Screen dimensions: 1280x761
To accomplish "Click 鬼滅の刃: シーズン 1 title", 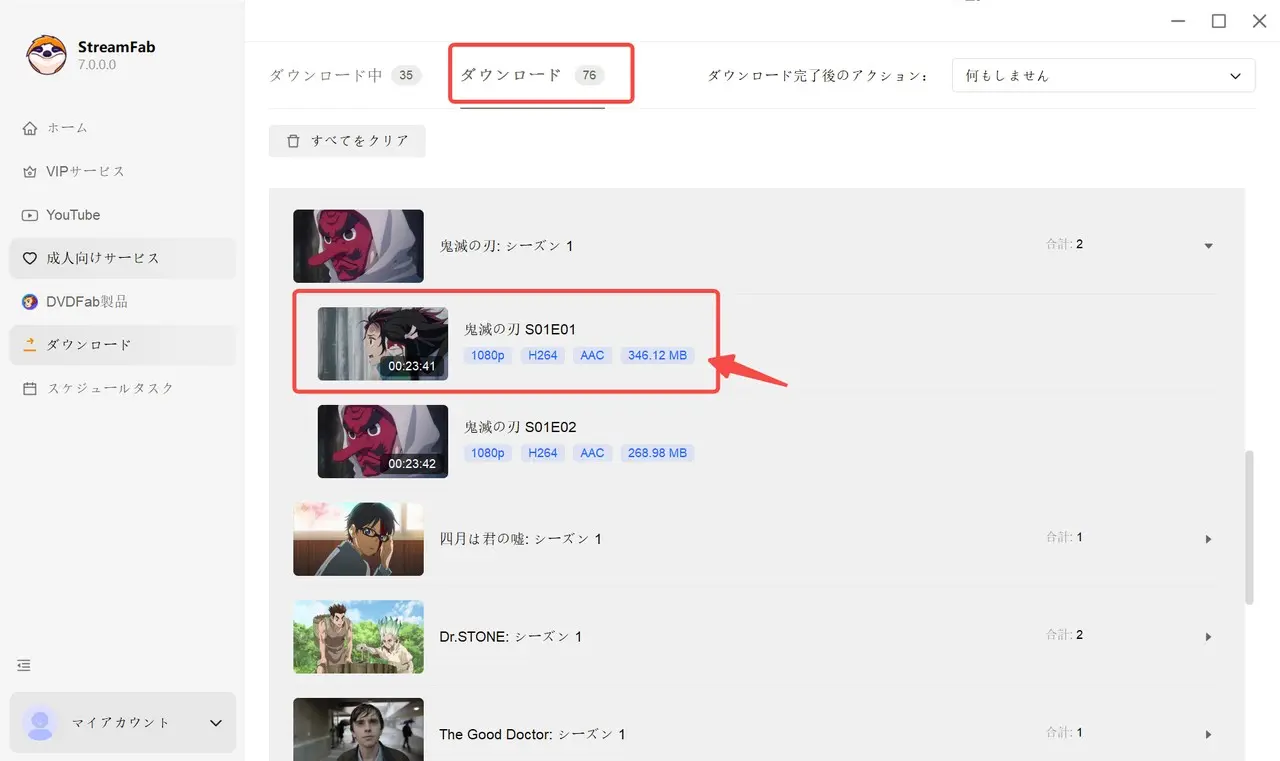I will [507, 246].
